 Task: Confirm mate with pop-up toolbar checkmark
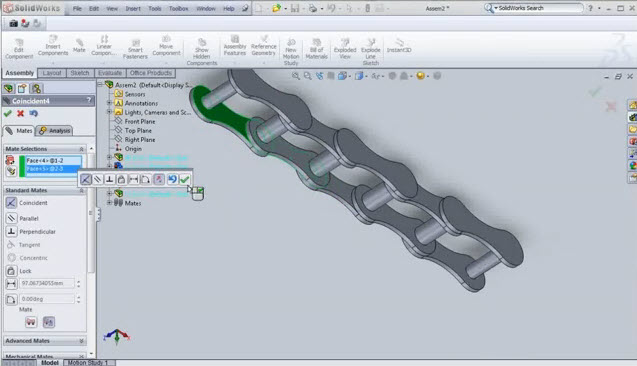click(x=184, y=179)
